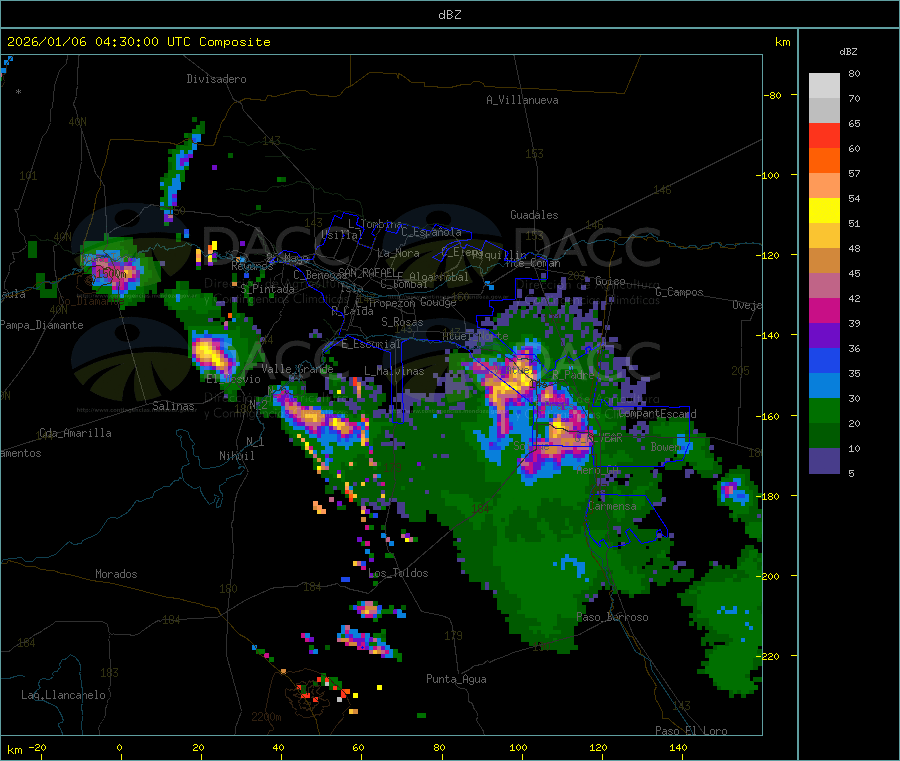Click the 2200m elevation label
The height and width of the screenshot is (761, 900).
tap(266, 717)
